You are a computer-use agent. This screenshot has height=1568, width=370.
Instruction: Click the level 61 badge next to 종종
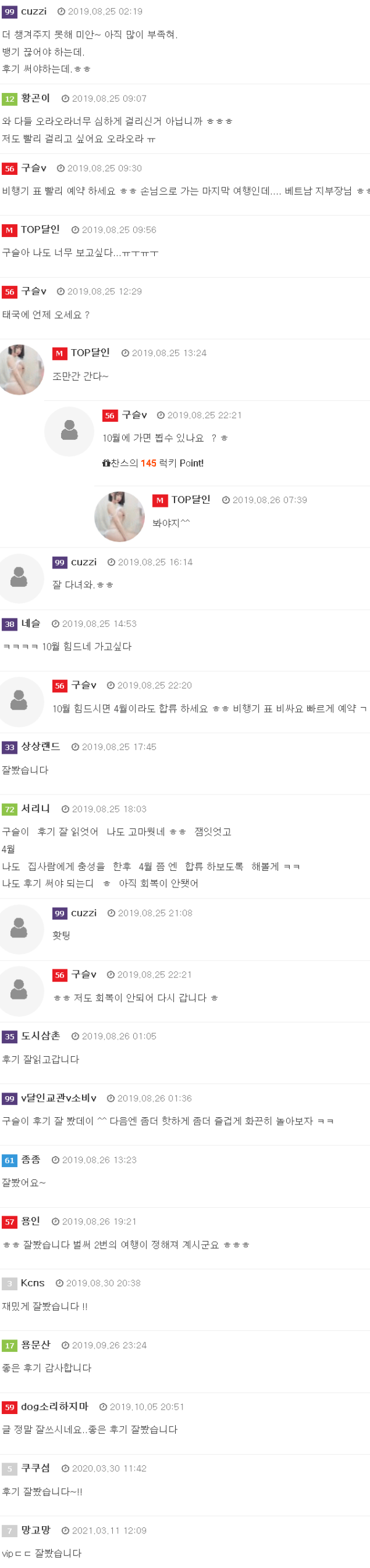(x=9, y=1160)
